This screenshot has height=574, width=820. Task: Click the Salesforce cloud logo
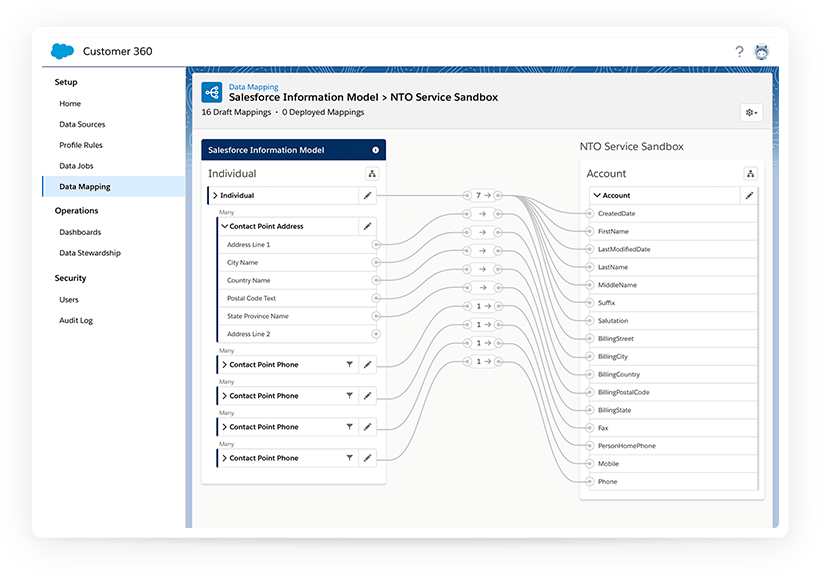[x=63, y=51]
